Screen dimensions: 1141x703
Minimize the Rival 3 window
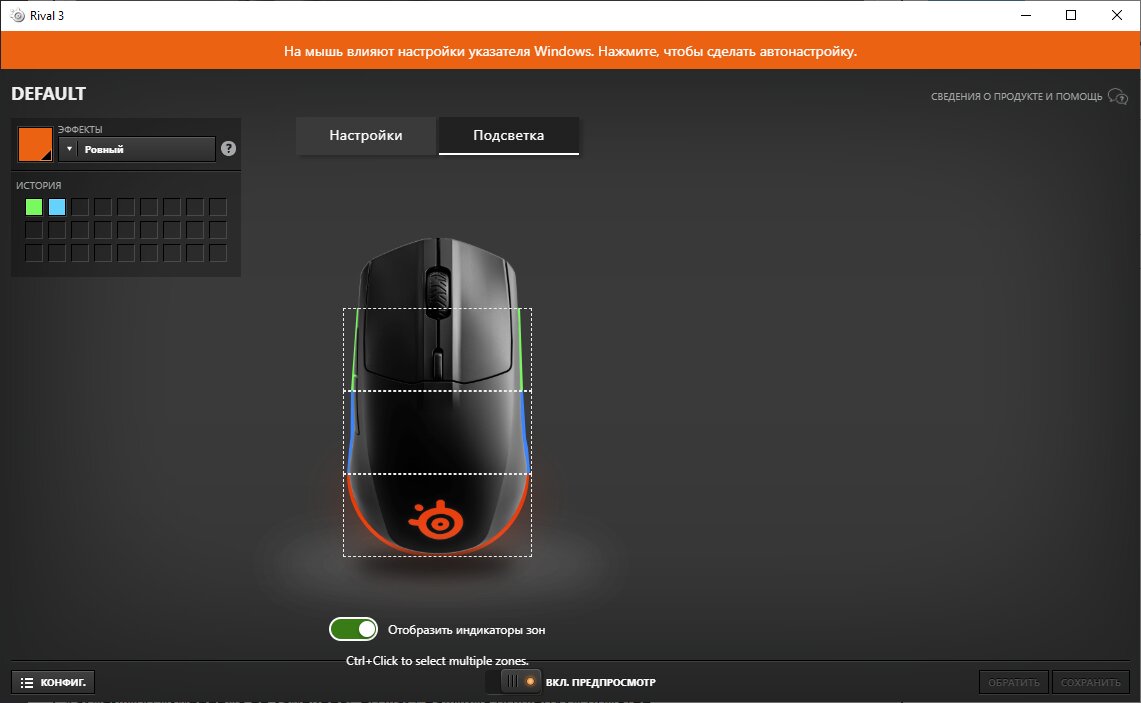[x=1026, y=15]
